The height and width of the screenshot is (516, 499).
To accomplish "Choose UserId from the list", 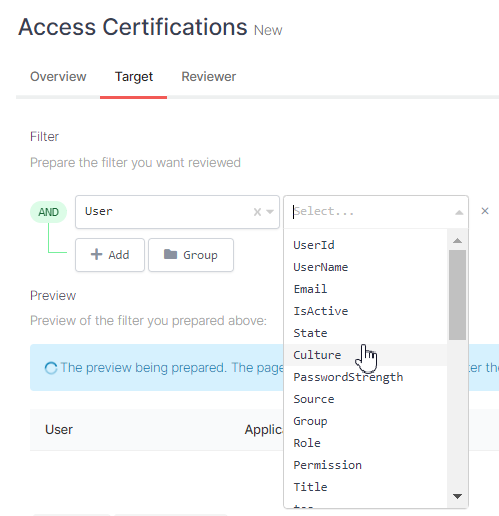I will [365, 245].
